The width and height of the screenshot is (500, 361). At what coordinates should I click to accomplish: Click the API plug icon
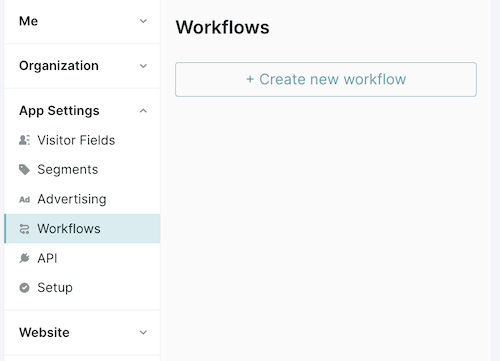pyautogui.click(x=24, y=258)
